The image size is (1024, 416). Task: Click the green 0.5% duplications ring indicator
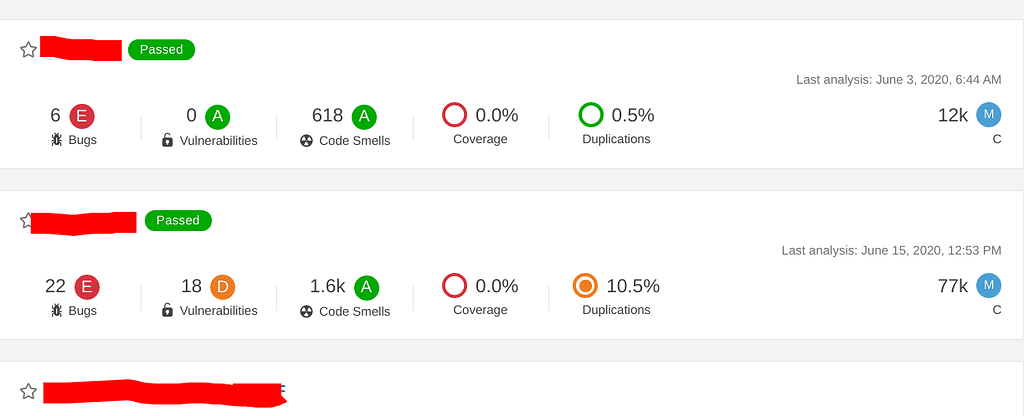click(591, 115)
